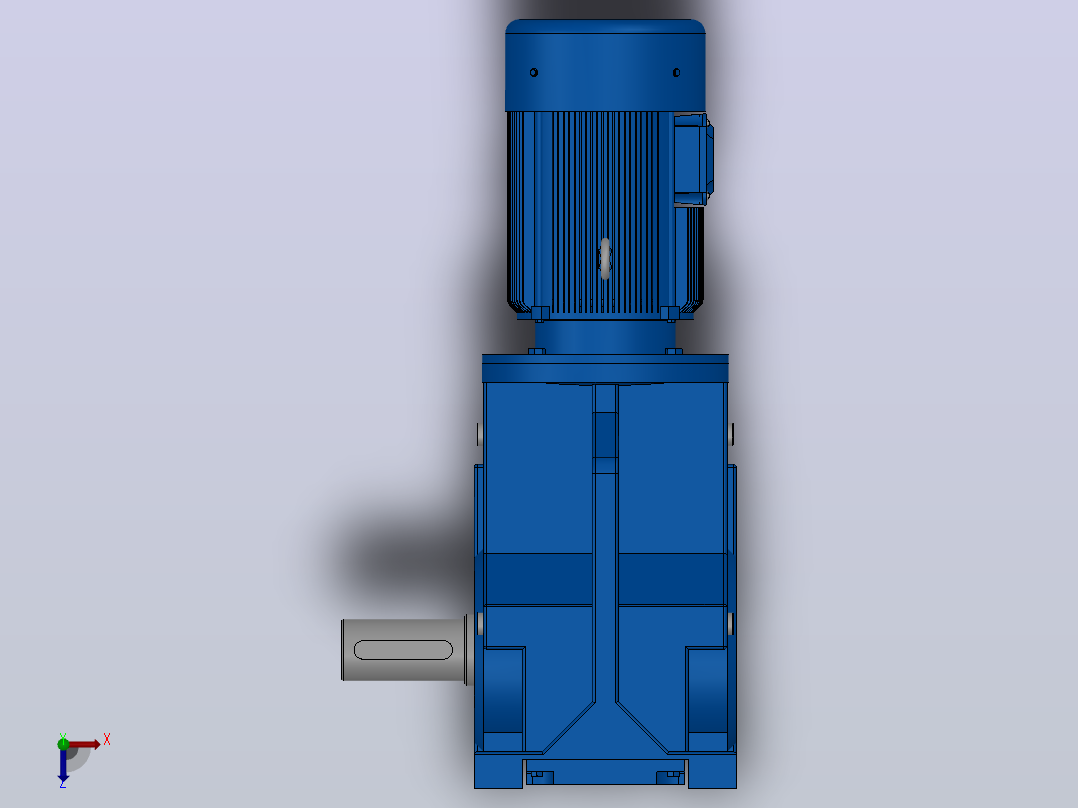Screen dimensions: 1078x808
Task: Select the central vertical rib of gearbox
Action: [605, 543]
